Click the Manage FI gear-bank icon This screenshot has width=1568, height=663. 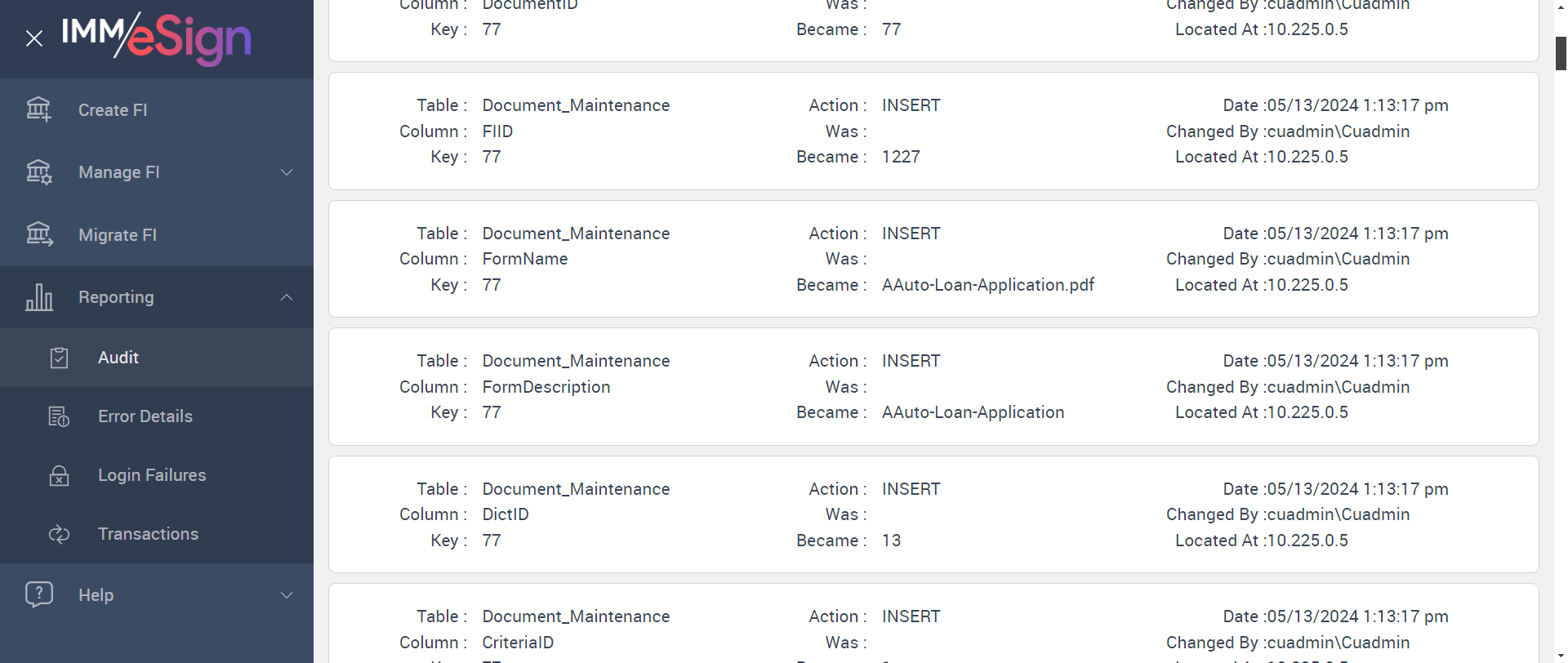[38, 172]
